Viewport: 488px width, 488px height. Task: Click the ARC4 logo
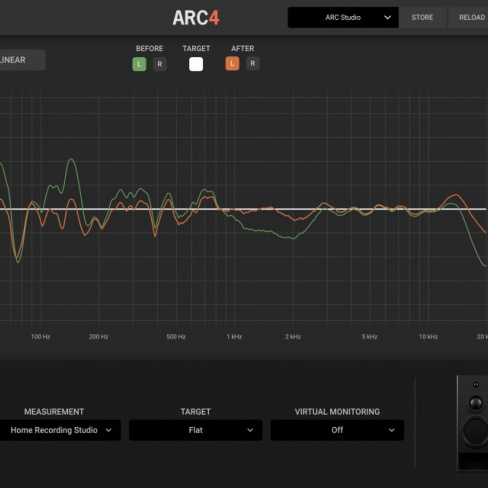tap(196, 18)
